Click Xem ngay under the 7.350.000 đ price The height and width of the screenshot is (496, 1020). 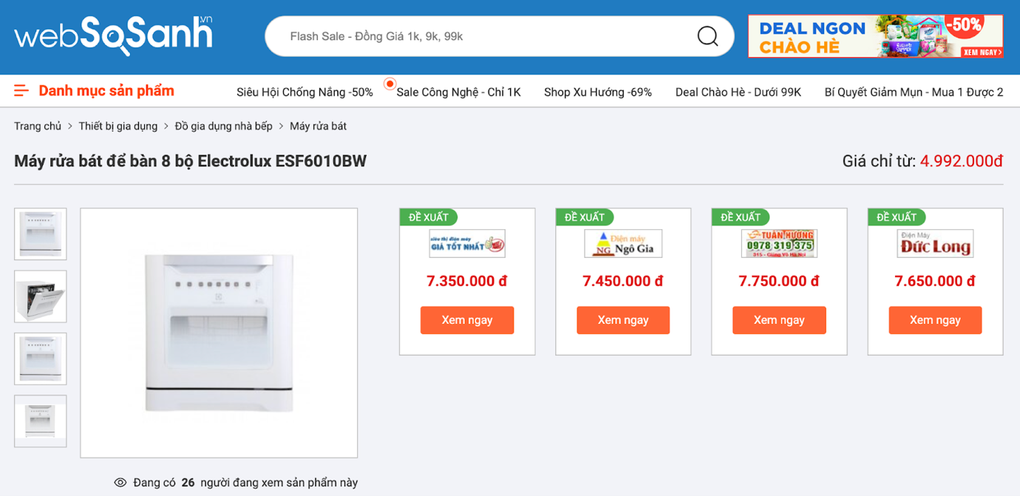click(x=467, y=320)
